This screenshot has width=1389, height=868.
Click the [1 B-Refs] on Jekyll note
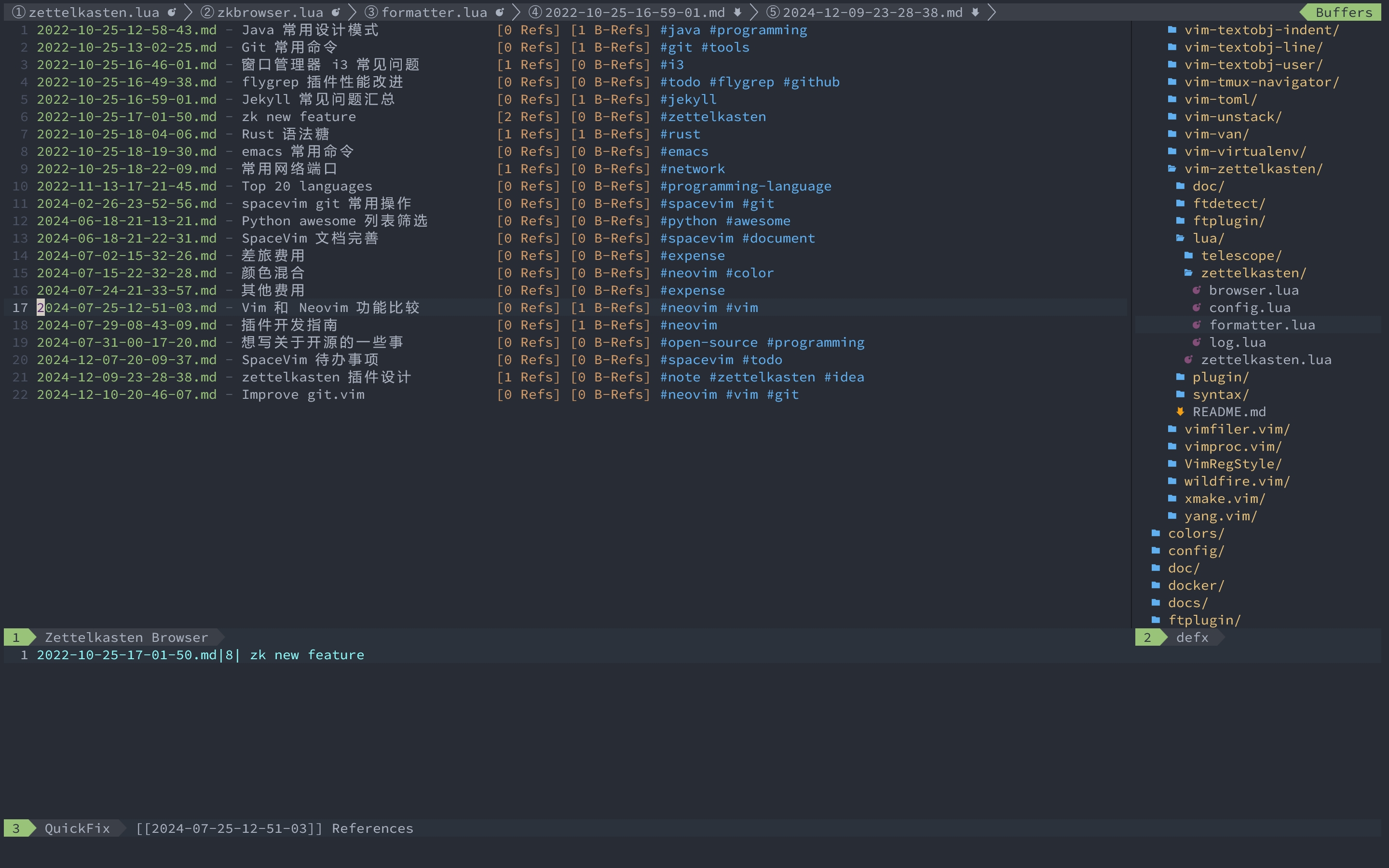(x=610, y=99)
